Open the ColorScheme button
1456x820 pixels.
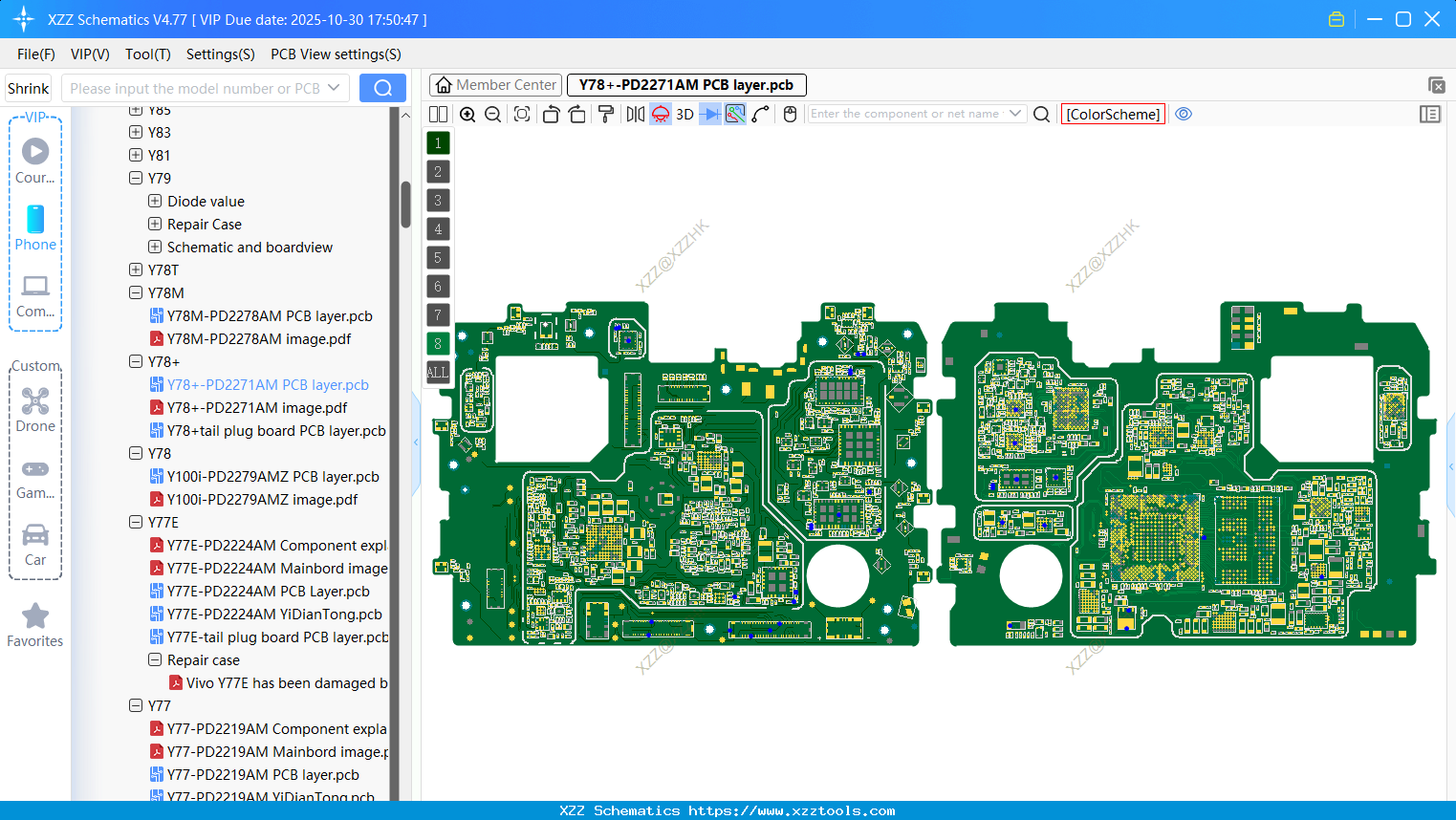(1113, 115)
